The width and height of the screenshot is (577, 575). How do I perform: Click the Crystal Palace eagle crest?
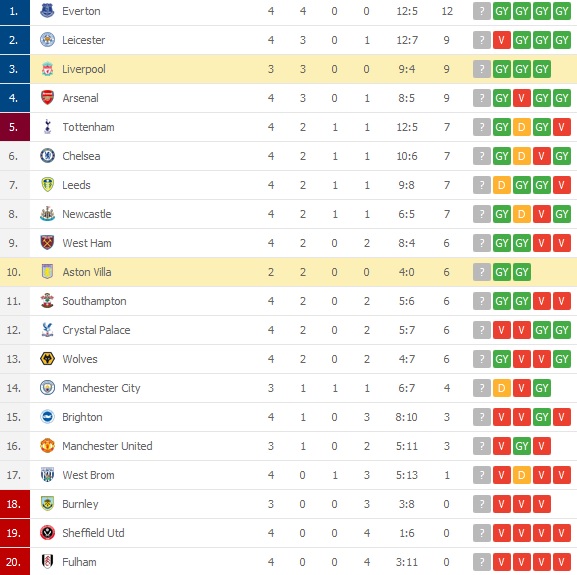point(47,330)
